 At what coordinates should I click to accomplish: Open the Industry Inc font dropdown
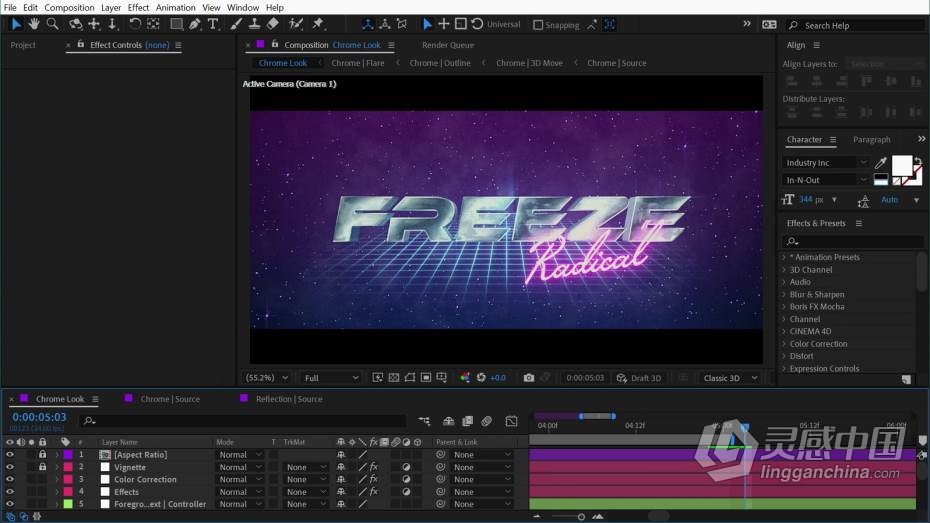(826, 162)
